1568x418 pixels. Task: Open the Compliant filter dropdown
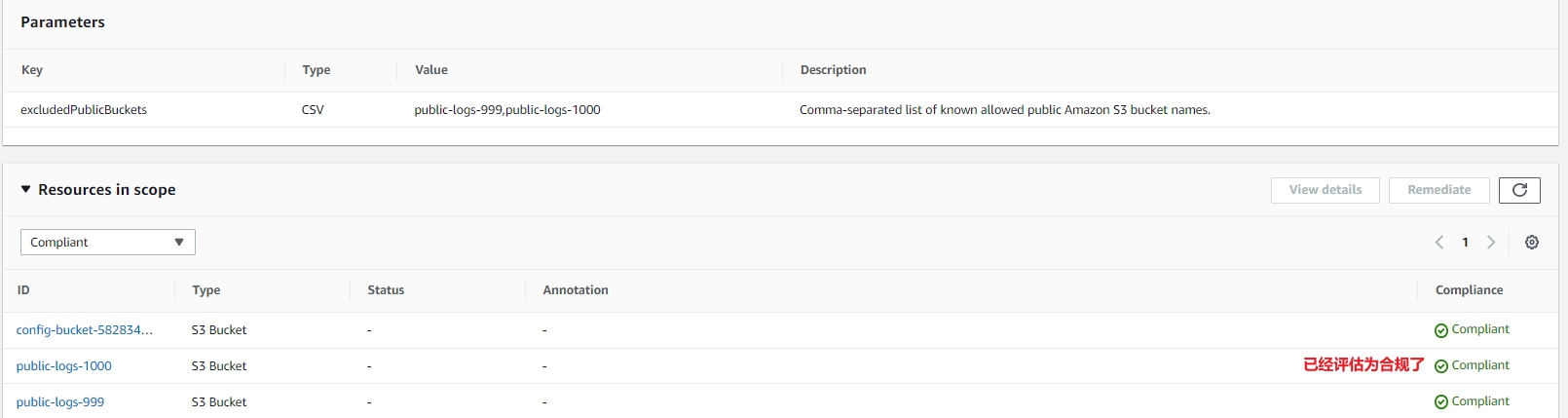click(x=107, y=243)
